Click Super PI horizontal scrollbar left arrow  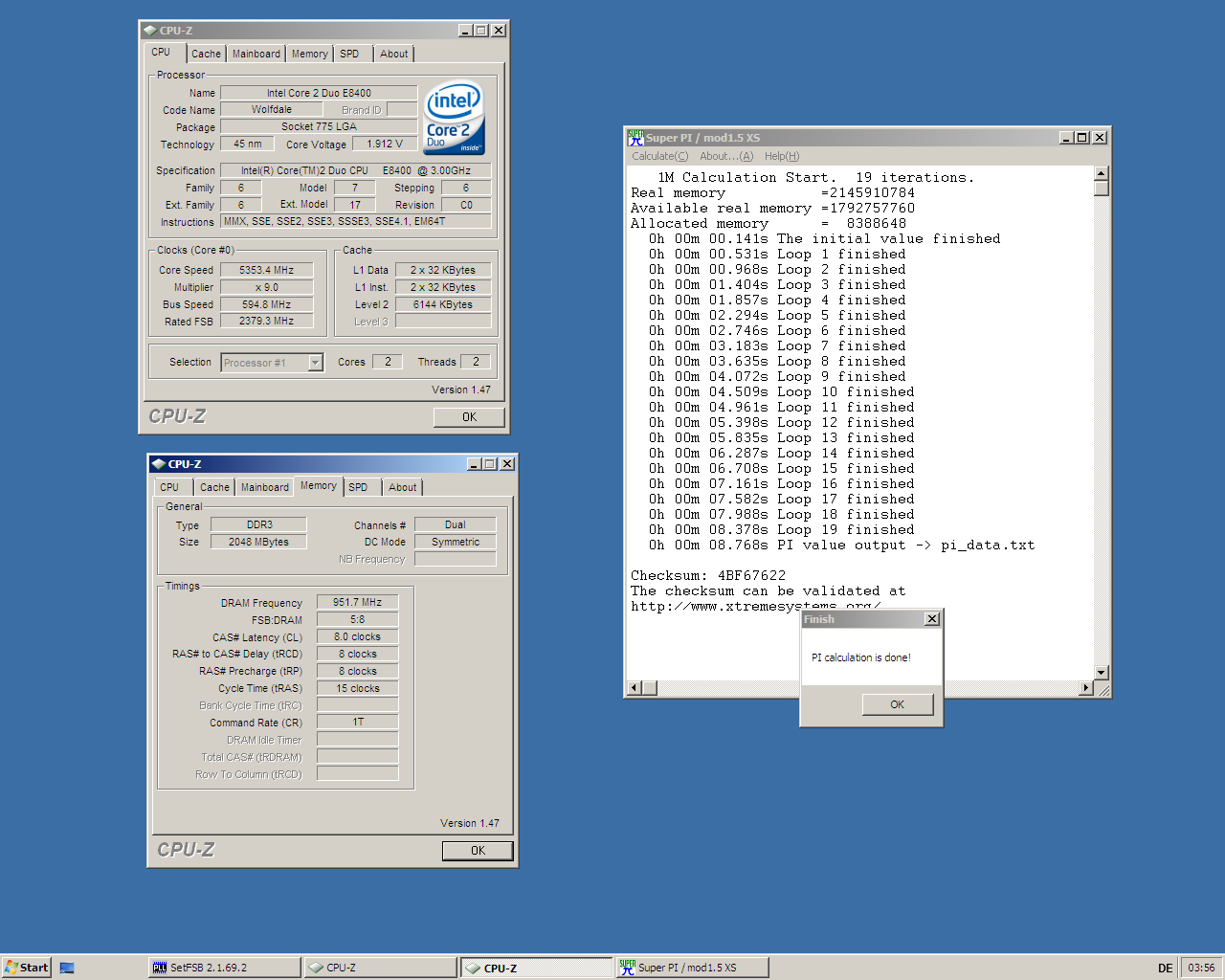[x=635, y=688]
